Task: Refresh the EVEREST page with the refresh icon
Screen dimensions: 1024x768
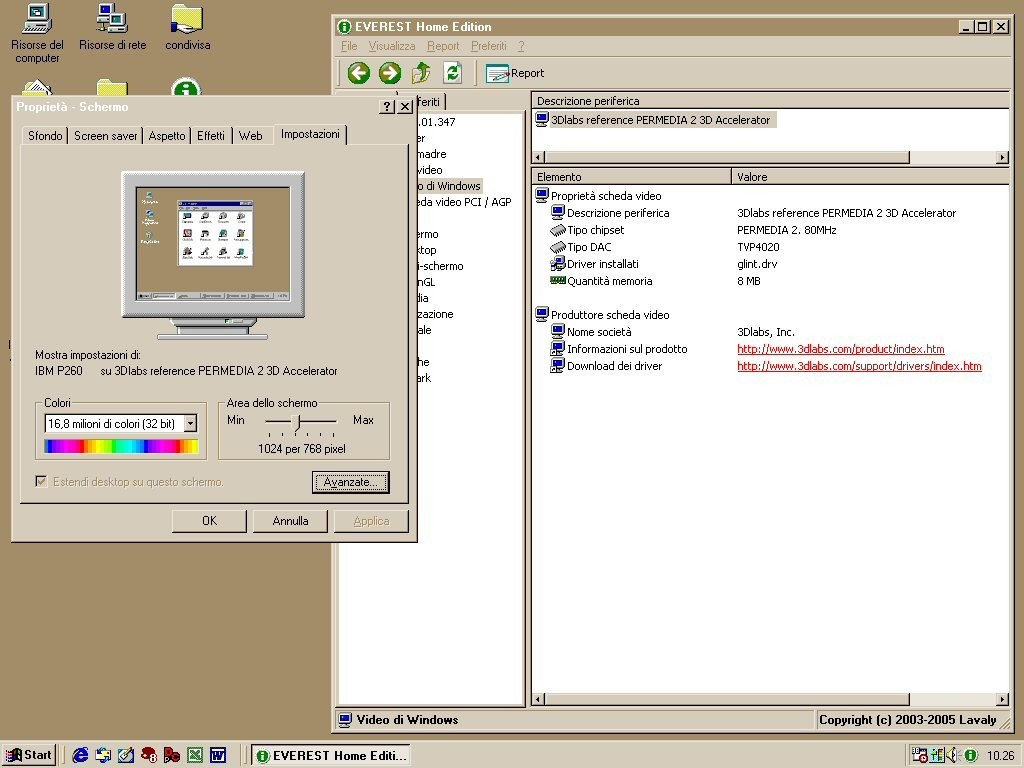Action: point(453,72)
